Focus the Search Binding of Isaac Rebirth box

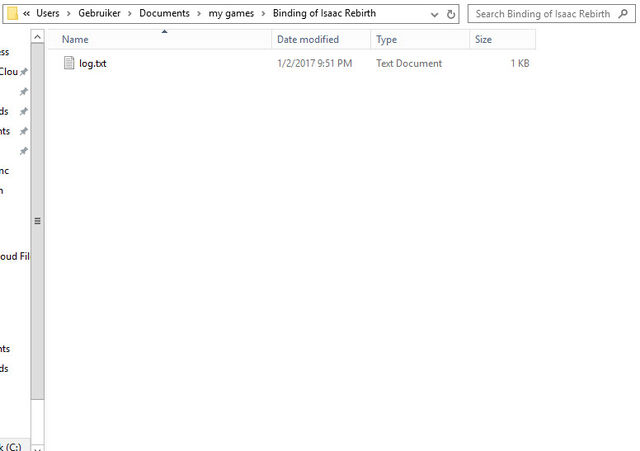pyautogui.click(x=551, y=14)
